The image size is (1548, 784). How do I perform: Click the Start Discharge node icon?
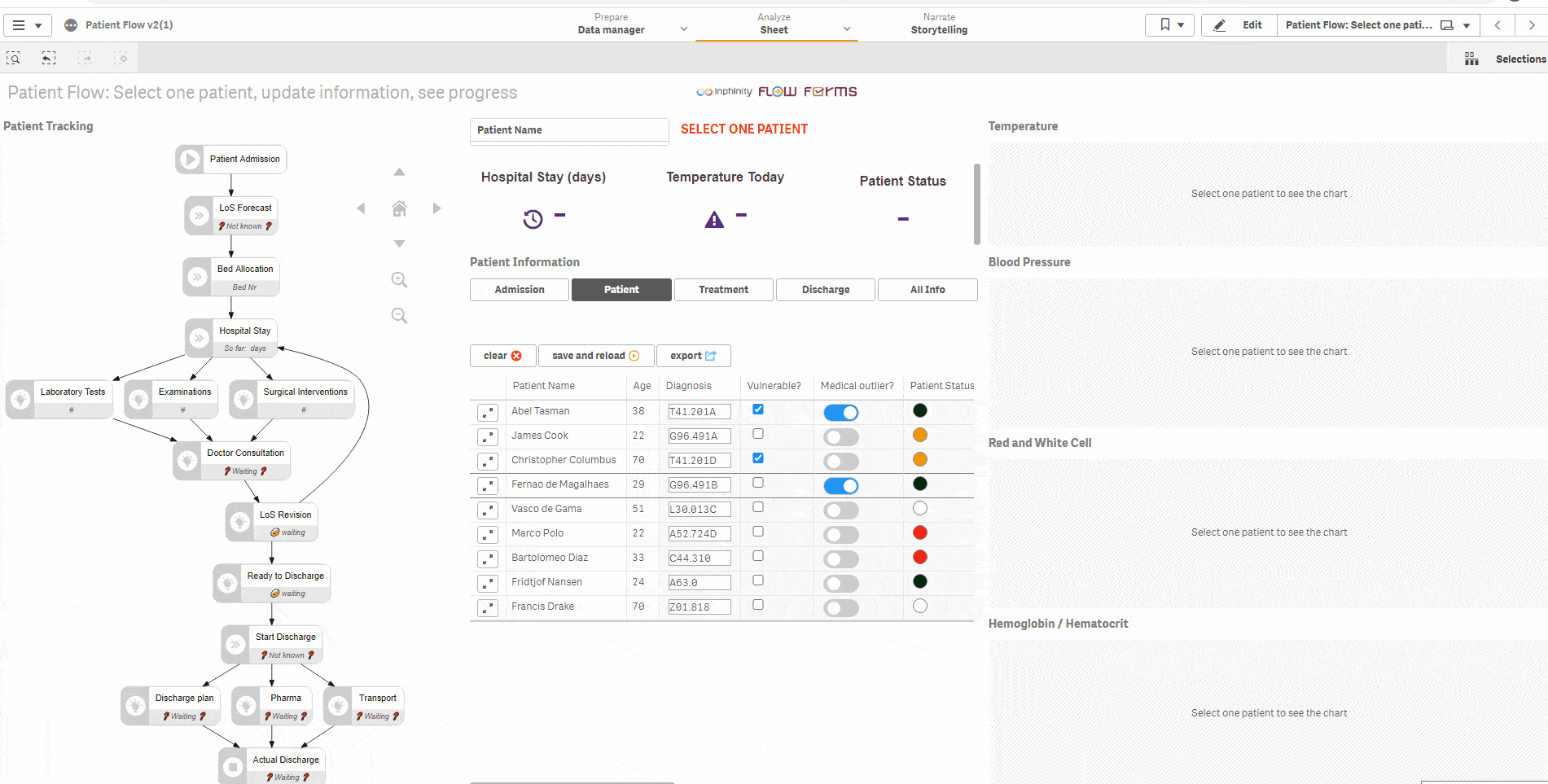(x=235, y=645)
